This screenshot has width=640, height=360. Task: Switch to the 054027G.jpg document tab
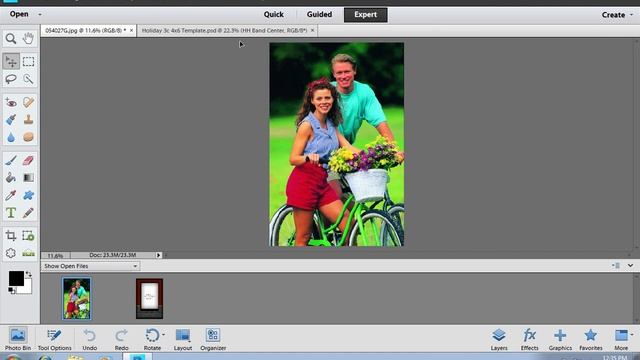point(85,31)
